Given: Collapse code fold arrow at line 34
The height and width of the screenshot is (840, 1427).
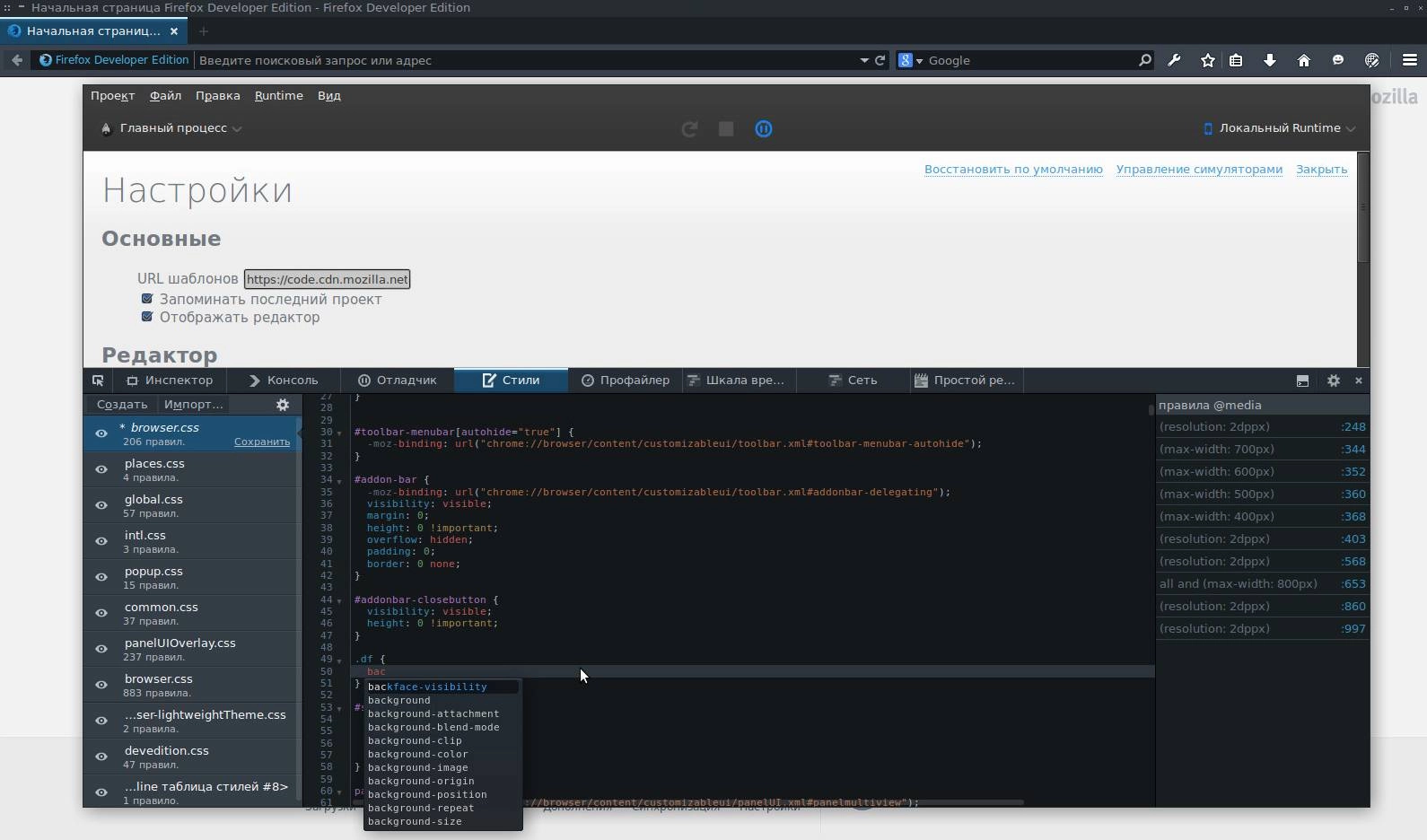Looking at the screenshot, I should point(339,481).
